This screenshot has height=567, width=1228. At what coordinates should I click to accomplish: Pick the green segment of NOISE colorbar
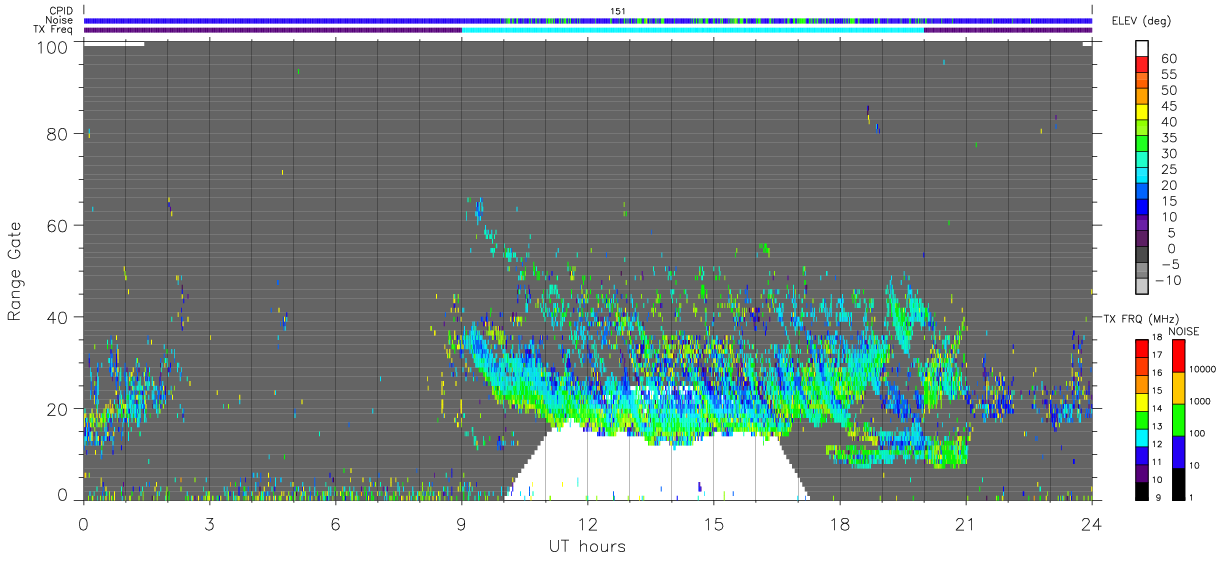1177,419
